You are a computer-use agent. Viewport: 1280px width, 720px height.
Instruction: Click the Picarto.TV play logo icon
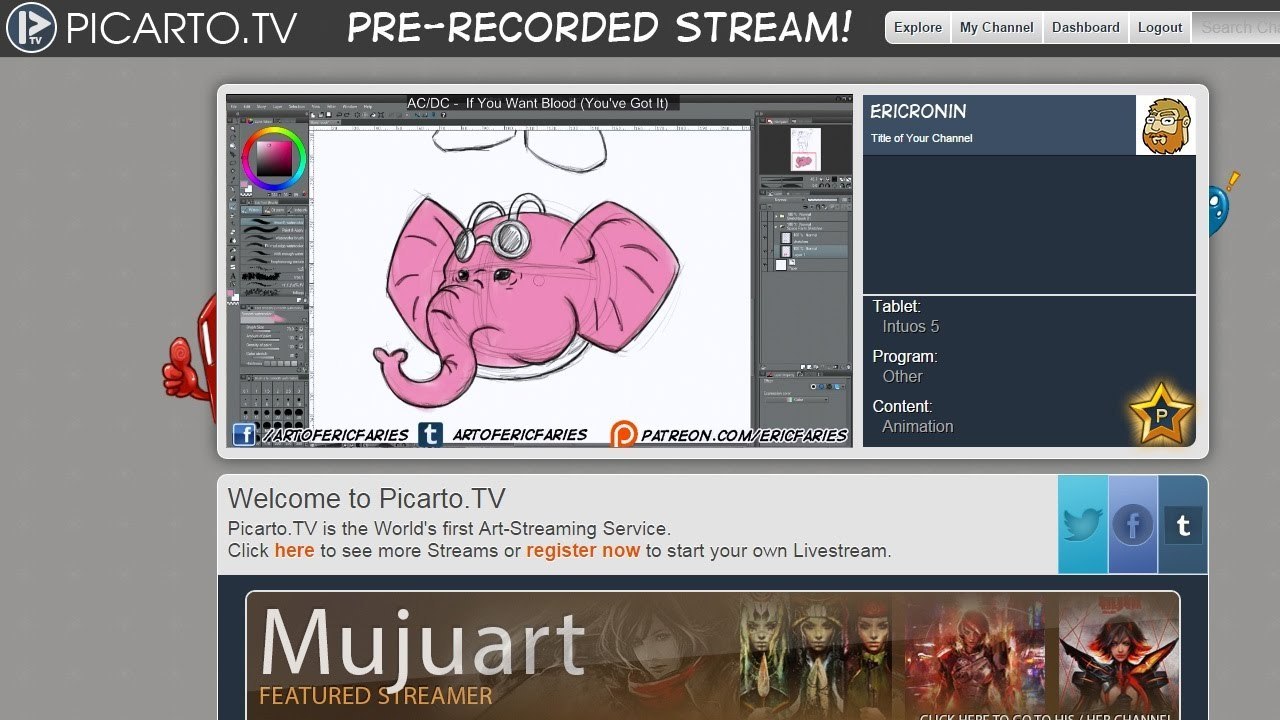(30, 27)
